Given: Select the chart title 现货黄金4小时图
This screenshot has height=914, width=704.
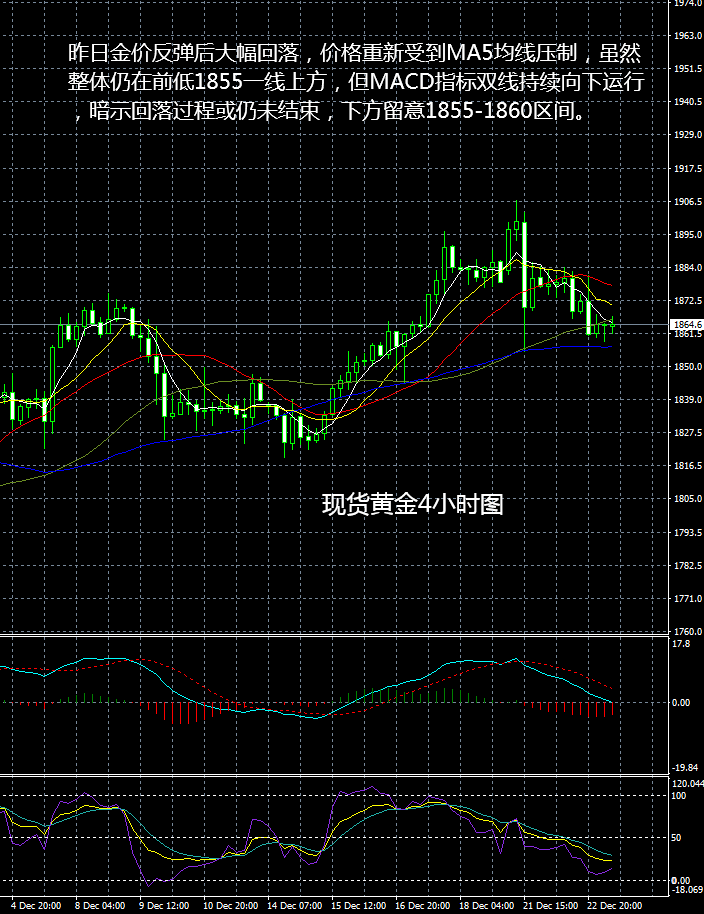Looking at the screenshot, I should click(413, 504).
